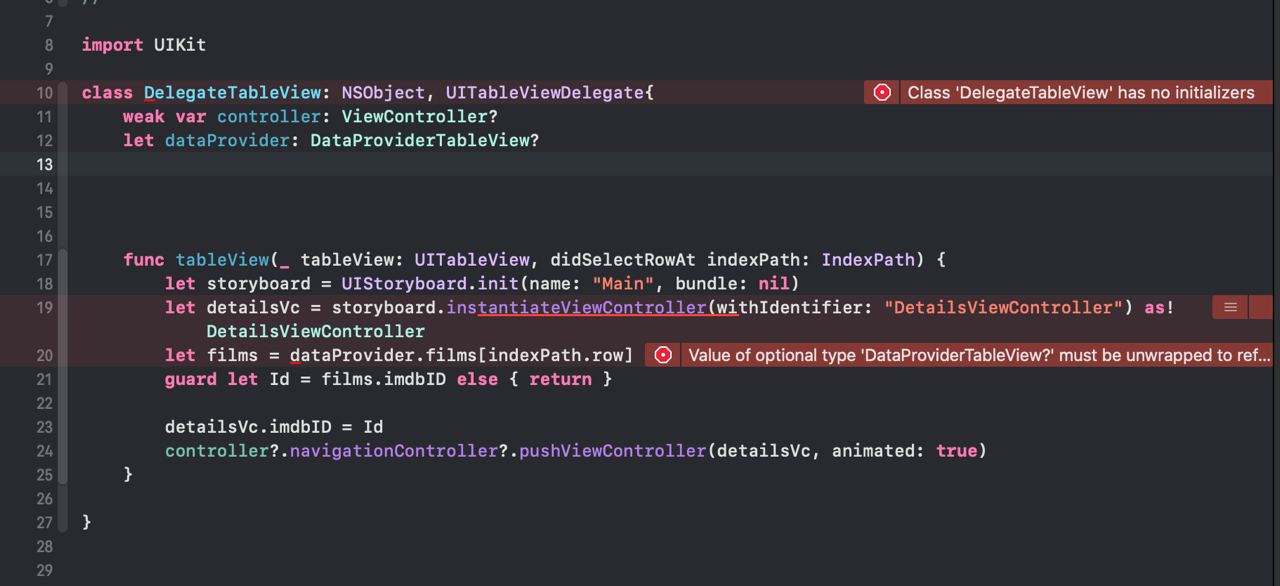Click 'UIStoryboard' on line 18
1280x586 pixels.
pos(404,284)
